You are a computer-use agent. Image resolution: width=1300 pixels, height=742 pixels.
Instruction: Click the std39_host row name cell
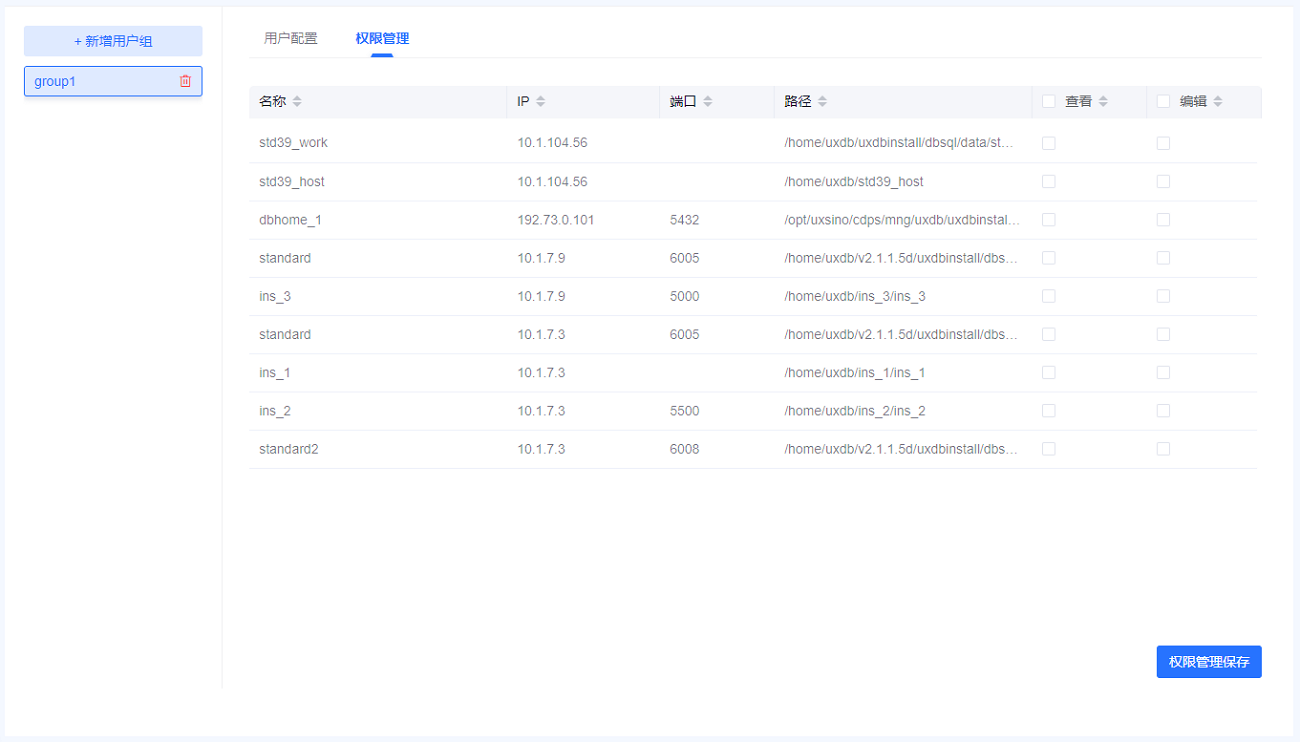click(292, 182)
